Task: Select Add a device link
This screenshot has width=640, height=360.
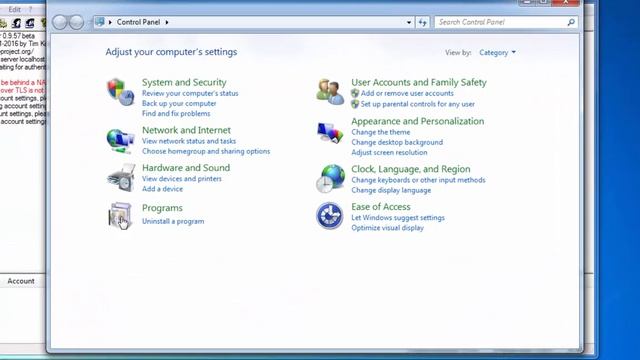Action: tap(162, 189)
